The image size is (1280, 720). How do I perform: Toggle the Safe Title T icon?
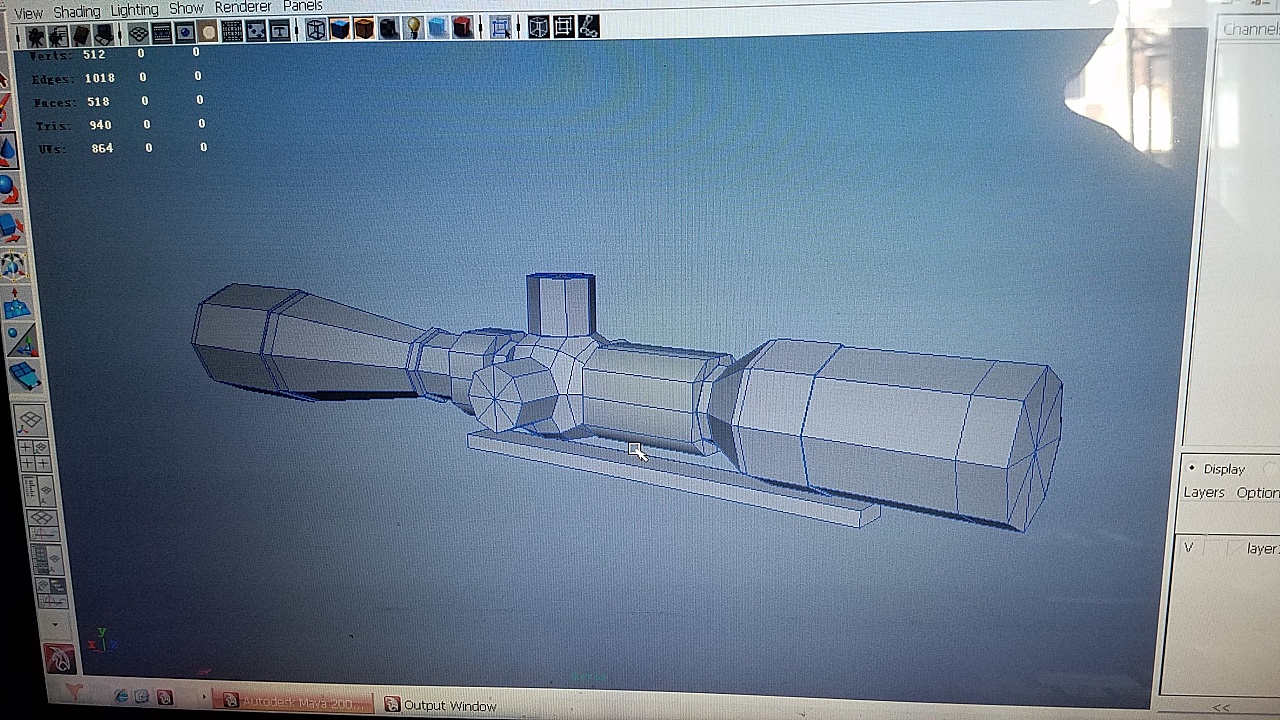click(x=280, y=31)
